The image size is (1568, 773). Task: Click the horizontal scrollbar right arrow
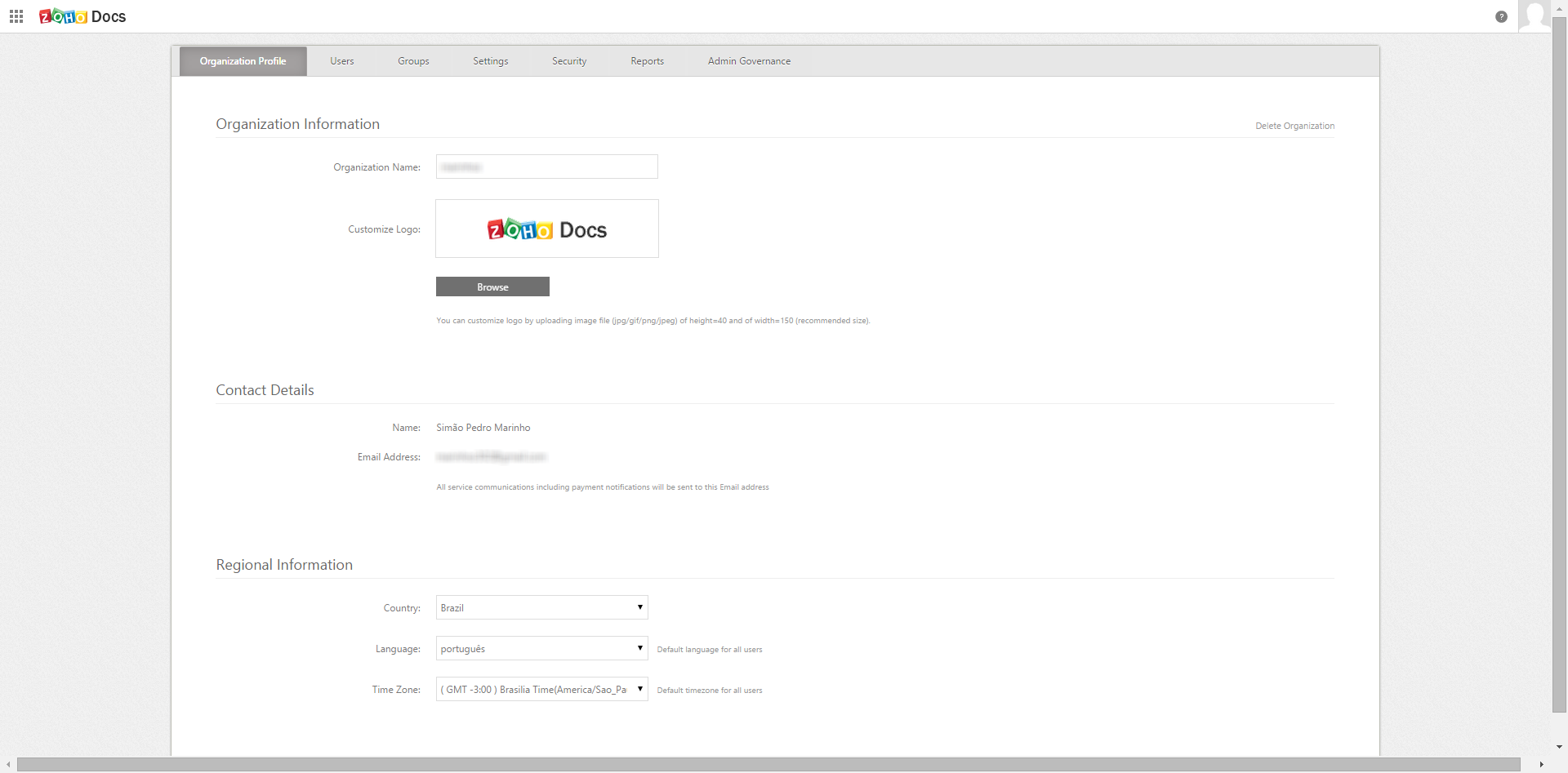click(x=1541, y=765)
